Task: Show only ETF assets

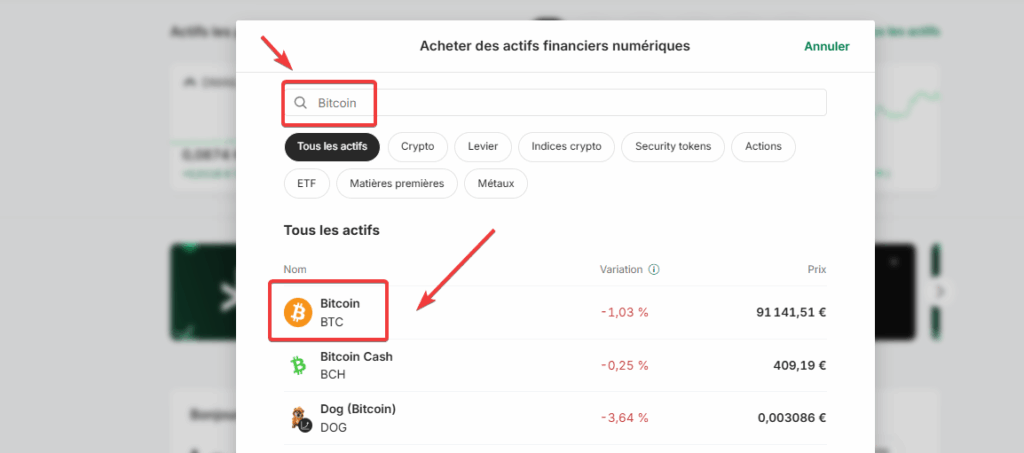Action: click(307, 183)
